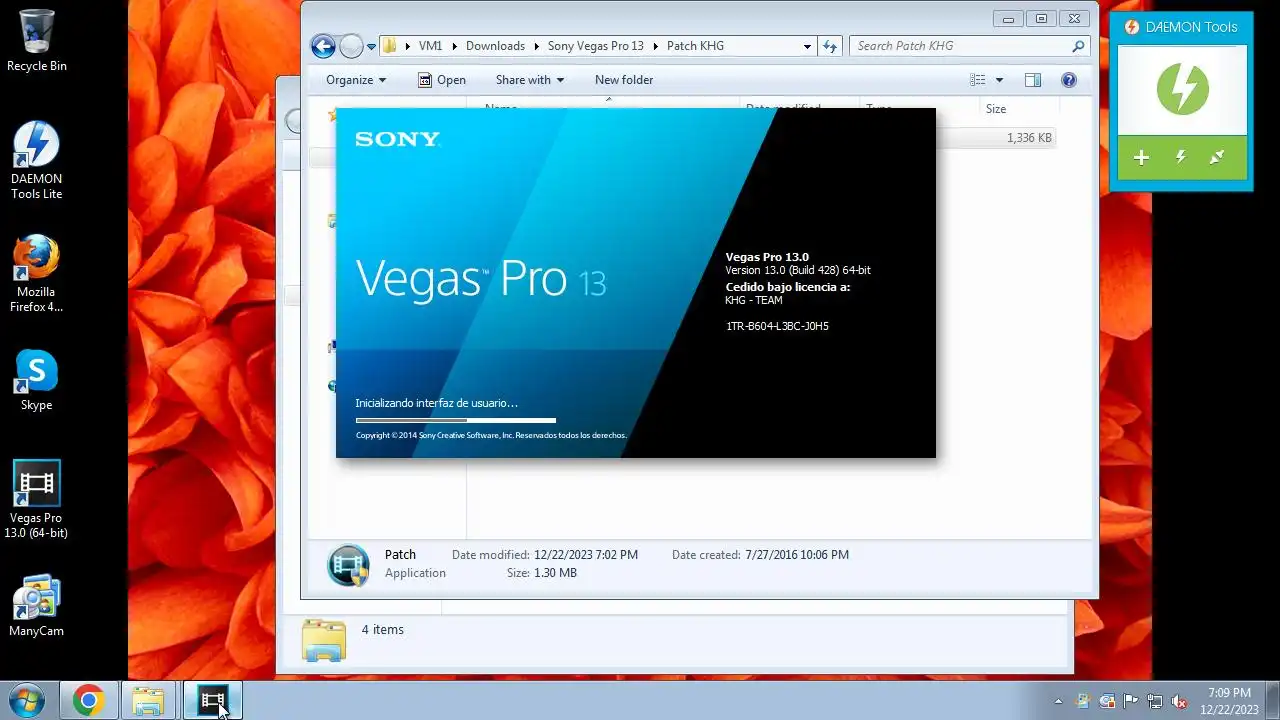Click the Action Center flag tray icon

click(x=1131, y=701)
